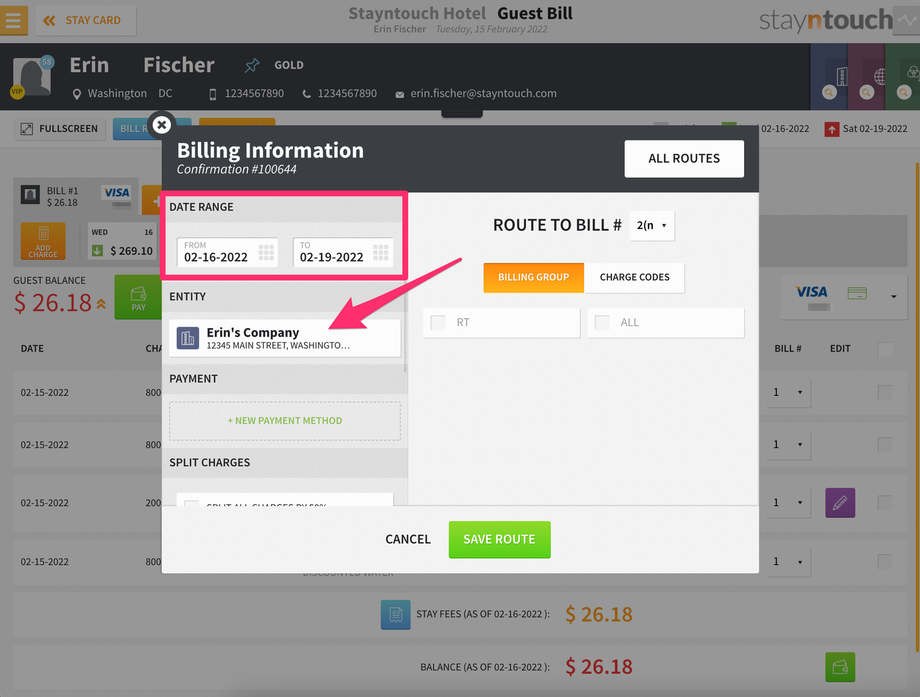Go back to Stay Card
The image size is (920, 697).
[x=86, y=21]
